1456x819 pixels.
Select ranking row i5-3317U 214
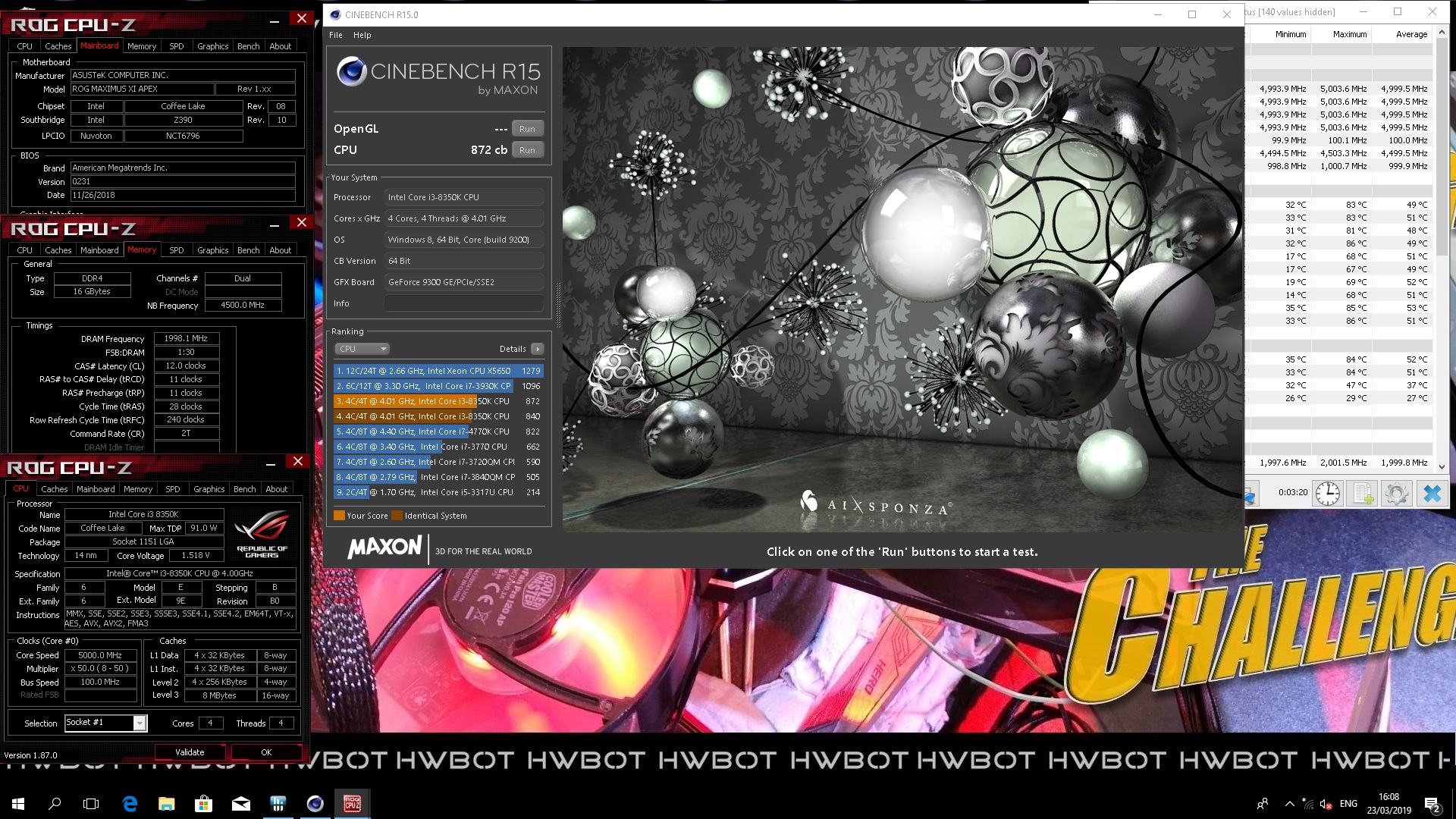[438, 492]
